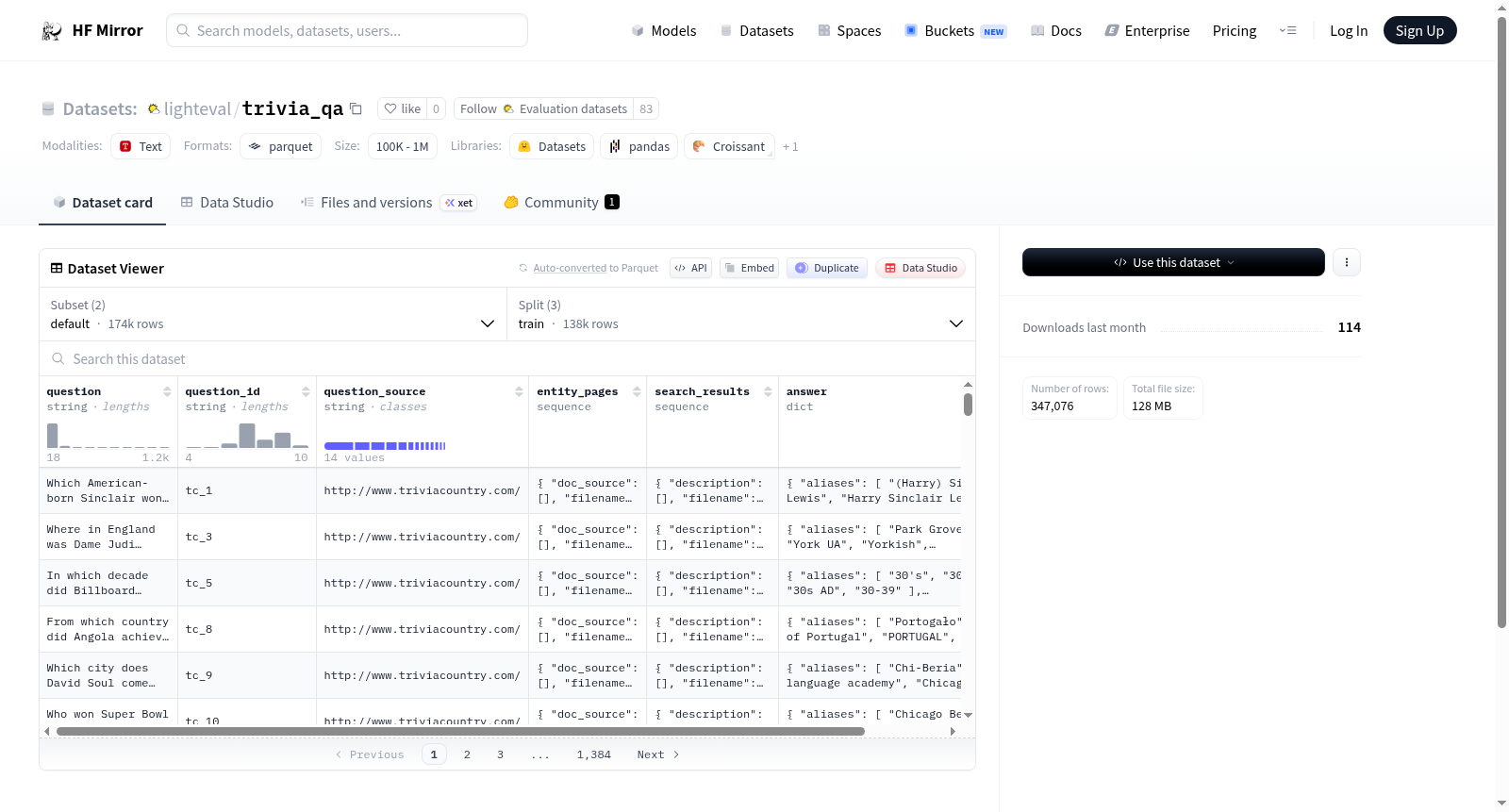Open Buckets in the top navigation
Viewport: 1509px width, 812px height.
point(955,31)
